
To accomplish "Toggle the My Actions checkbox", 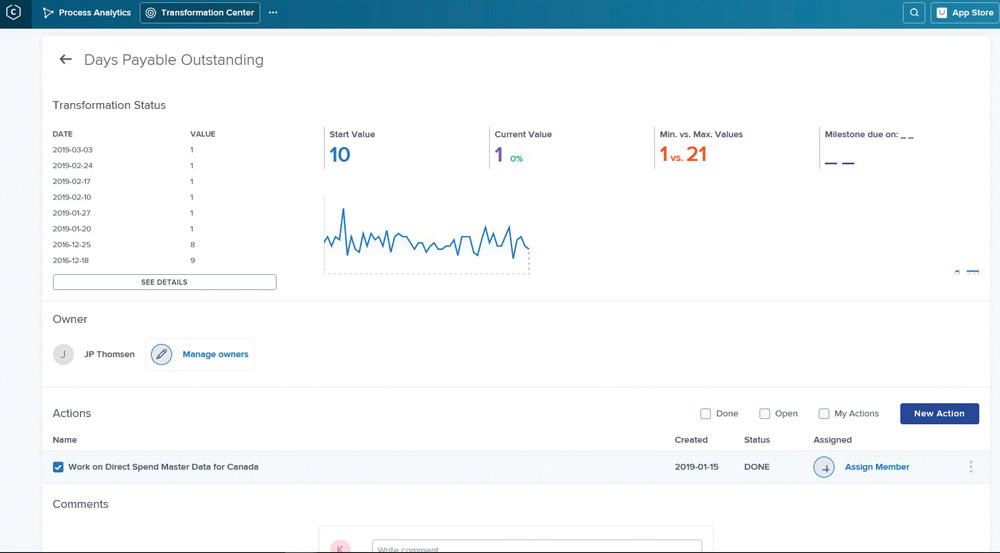I will [x=824, y=413].
